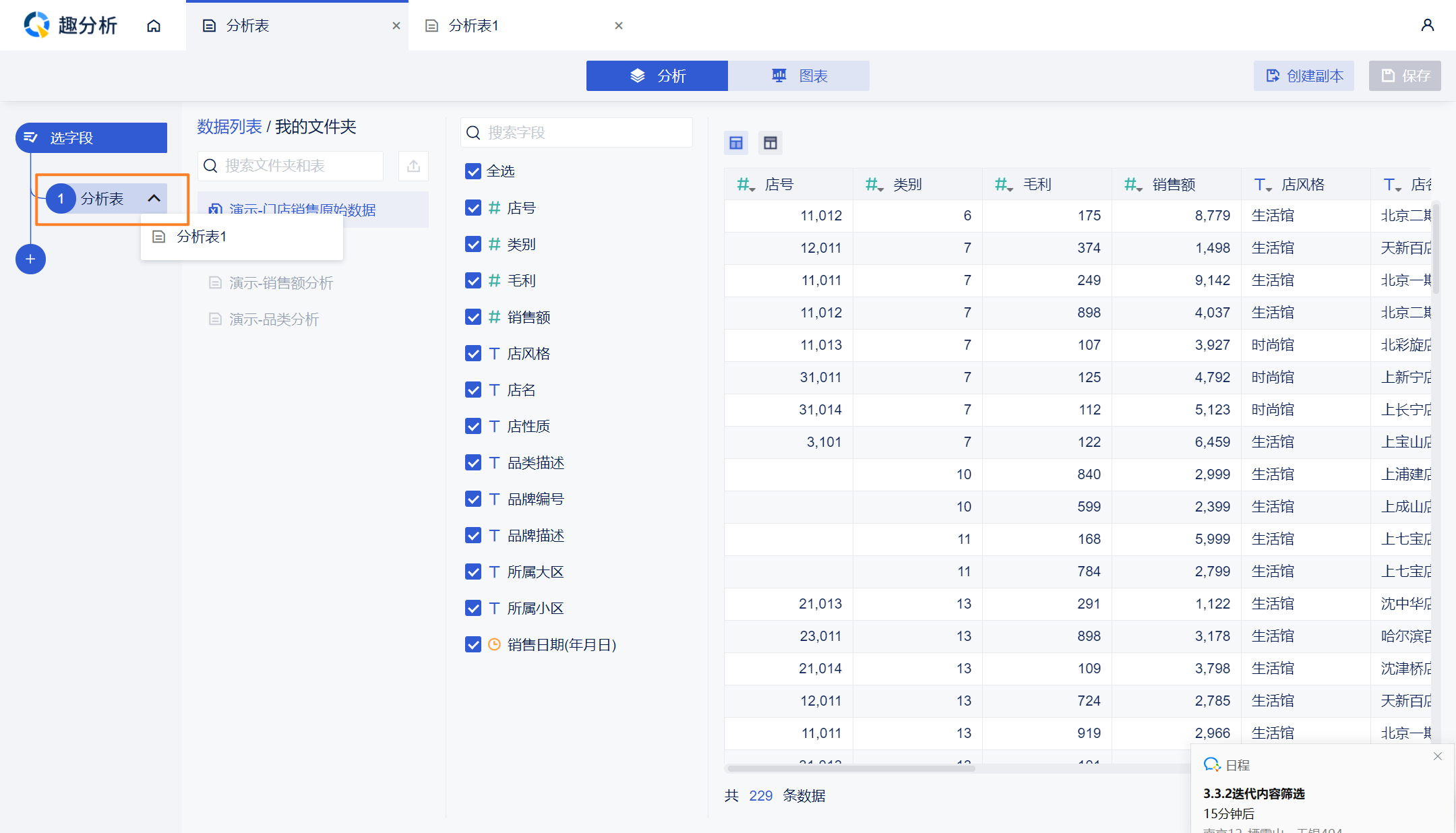Click the upload icon beside folder search
Image resolution: width=1456 pixels, height=833 pixels.
point(413,166)
